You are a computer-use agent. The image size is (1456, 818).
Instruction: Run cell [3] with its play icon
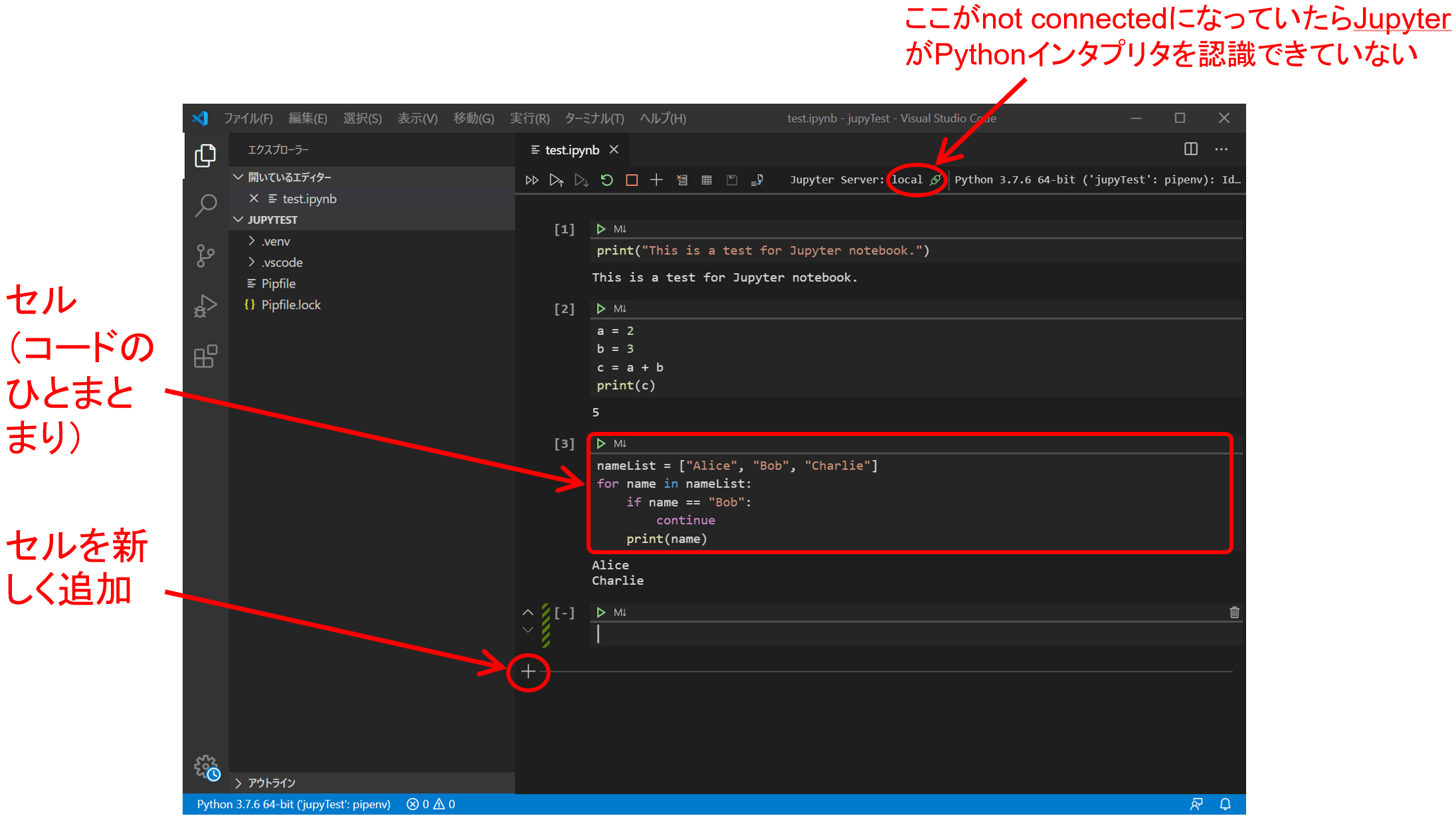[601, 444]
